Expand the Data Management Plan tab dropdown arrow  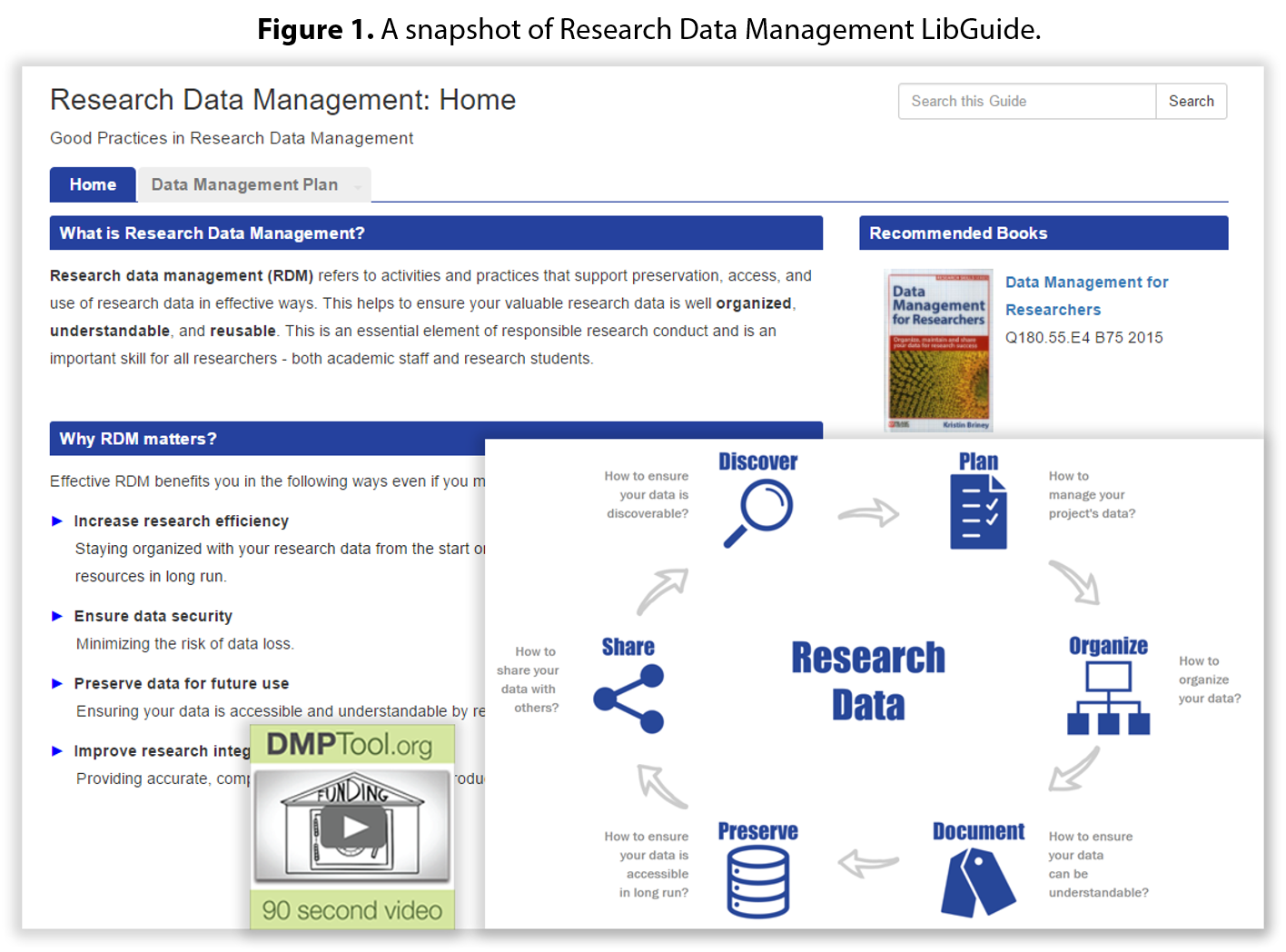pos(358,187)
